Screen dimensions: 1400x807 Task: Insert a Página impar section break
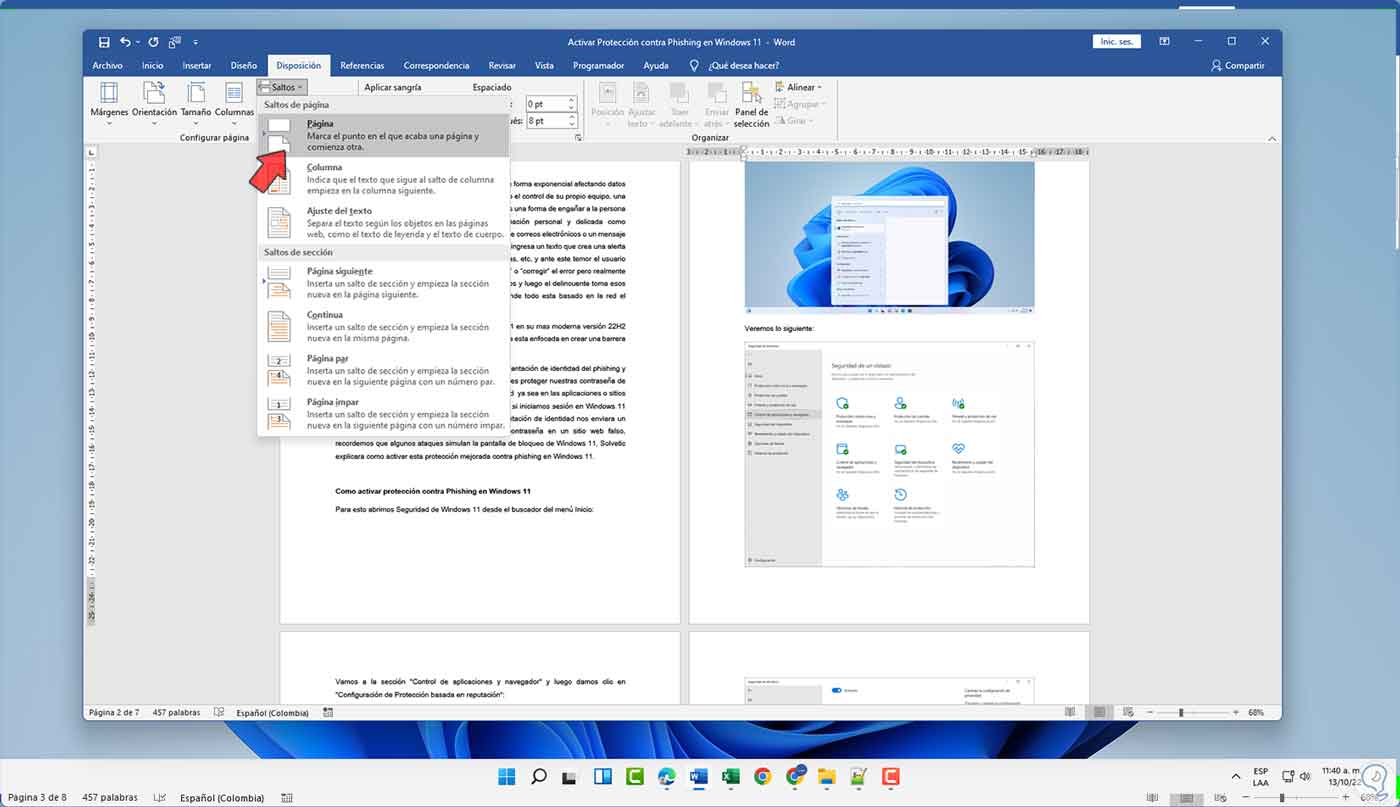(x=383, y=413)
